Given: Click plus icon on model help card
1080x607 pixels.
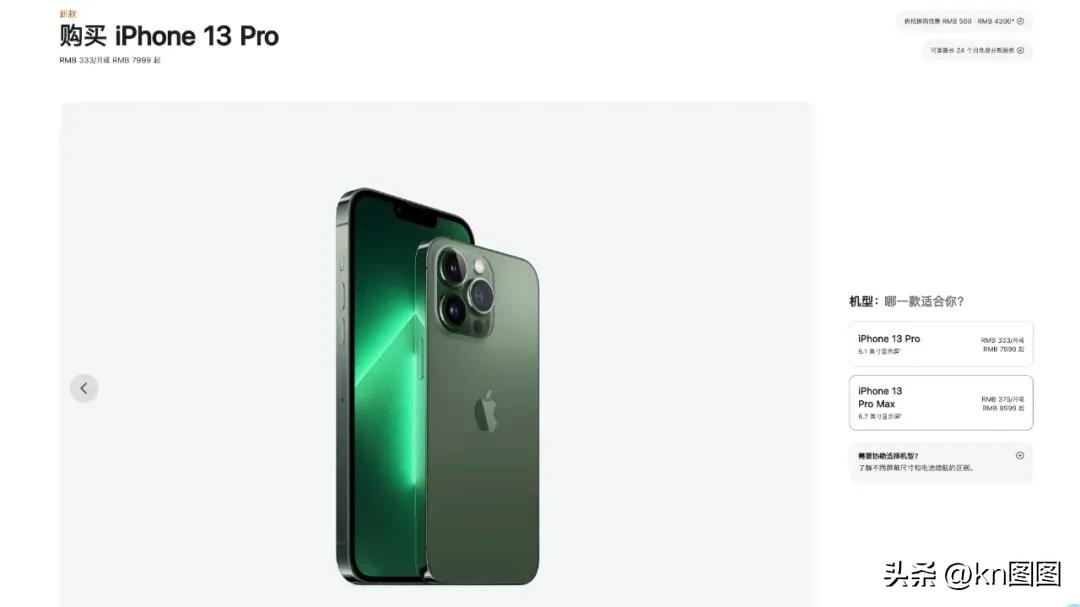Looking at the screenshot, I should (1019, 455).
